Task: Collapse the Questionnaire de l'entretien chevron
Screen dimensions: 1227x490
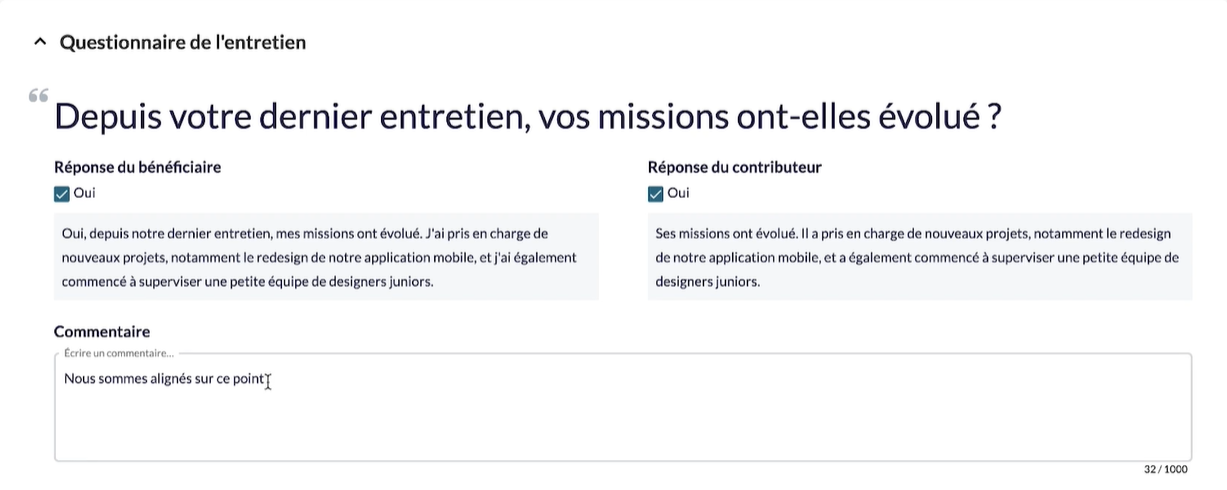Action: 40,42
